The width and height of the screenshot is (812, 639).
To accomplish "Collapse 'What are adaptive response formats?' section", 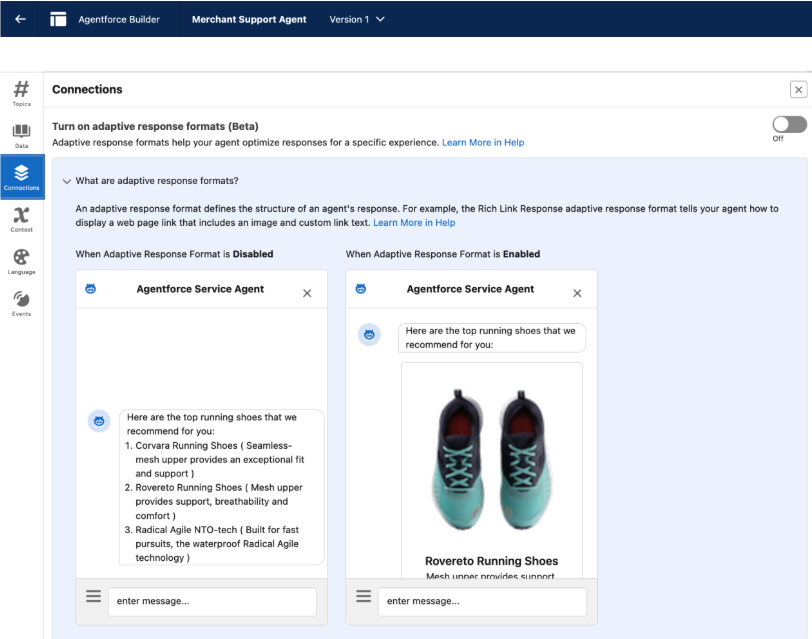I will pyautogui.click(x=67, y=181).
